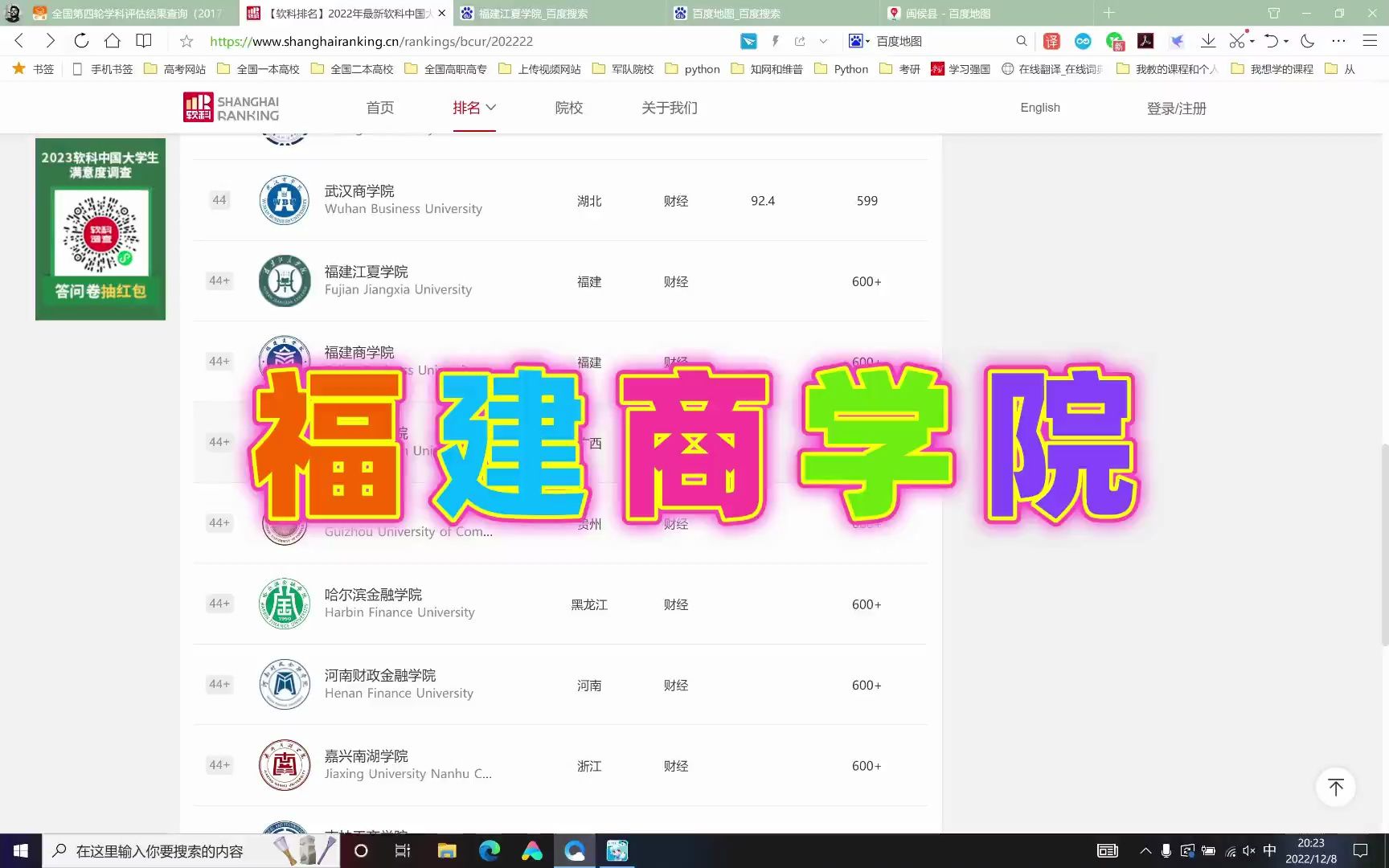
Task: Open the Adobe PDF extension icon
Action: pos(1145,41)
